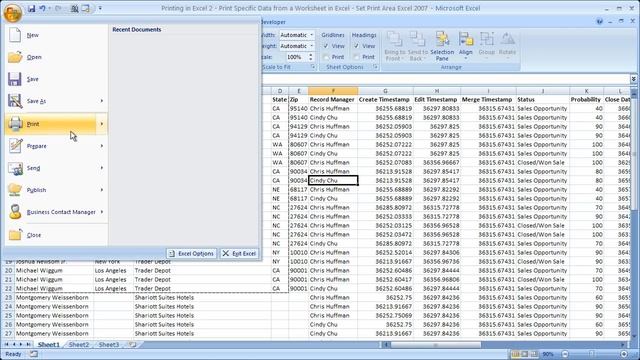640x360 pixels.
Task: Choose Save in the Office menu
Action: point(56,79)
